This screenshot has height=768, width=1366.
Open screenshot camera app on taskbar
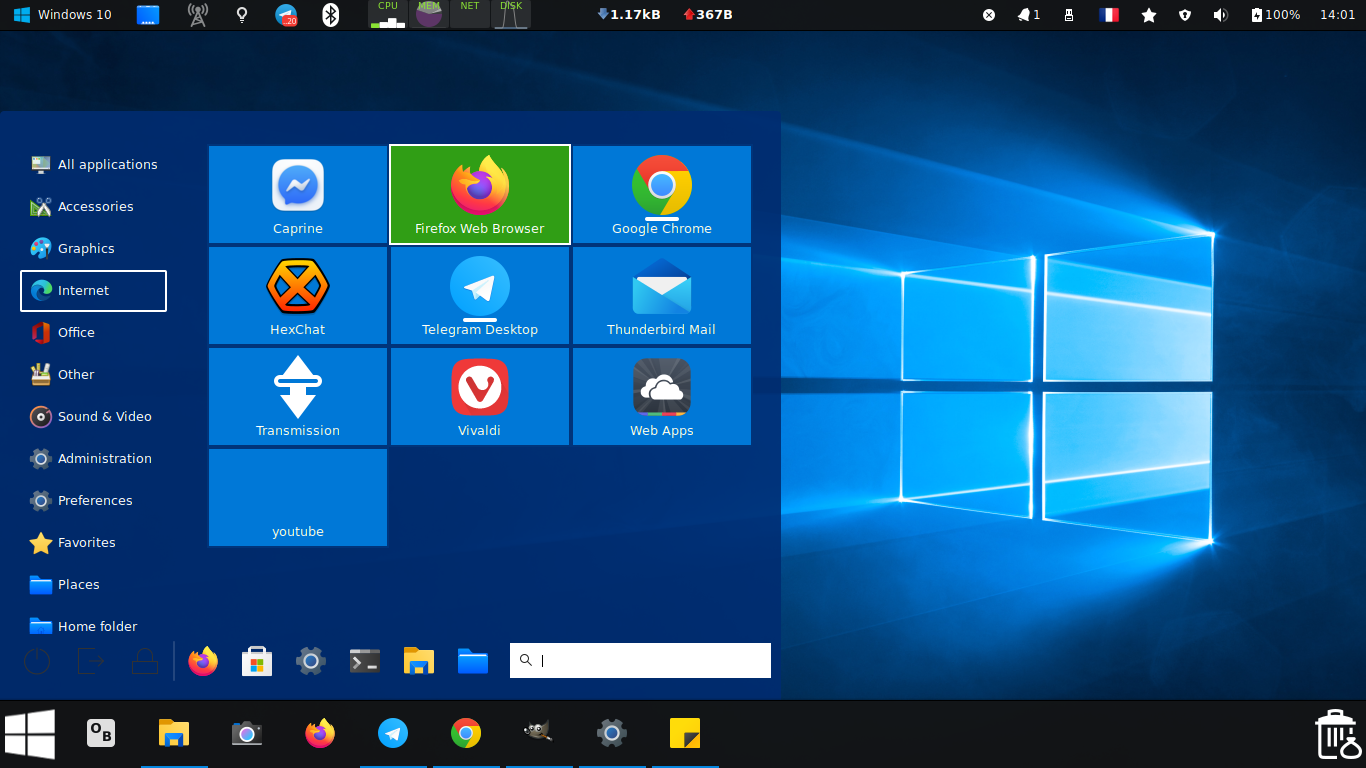tap(247, 734)
